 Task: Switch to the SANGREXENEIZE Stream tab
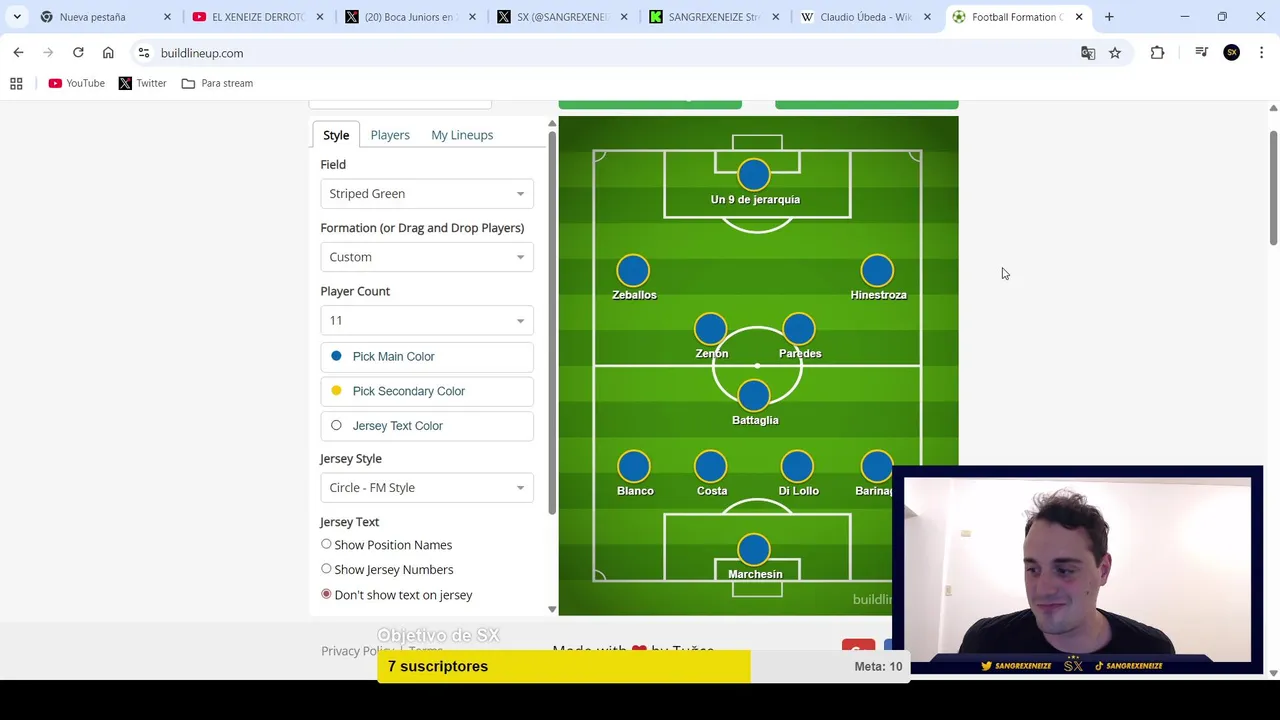click(714, 17)
